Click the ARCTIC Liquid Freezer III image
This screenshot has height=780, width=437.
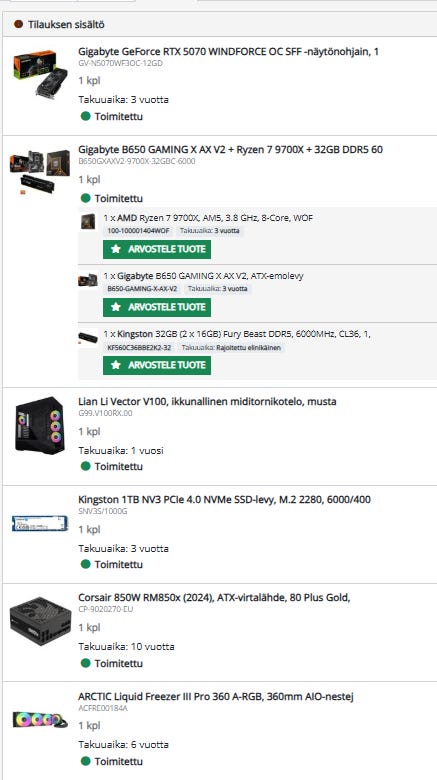[40, 719]
